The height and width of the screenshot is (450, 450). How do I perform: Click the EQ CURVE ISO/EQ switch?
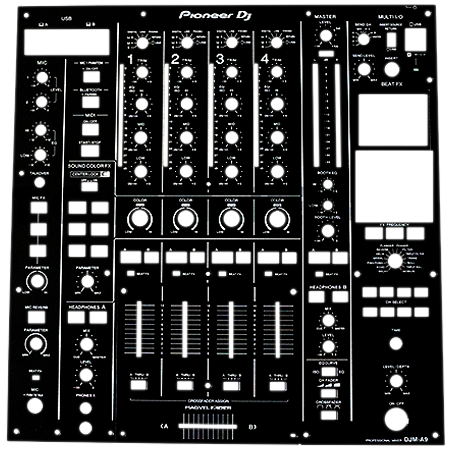tap(329, 372)
